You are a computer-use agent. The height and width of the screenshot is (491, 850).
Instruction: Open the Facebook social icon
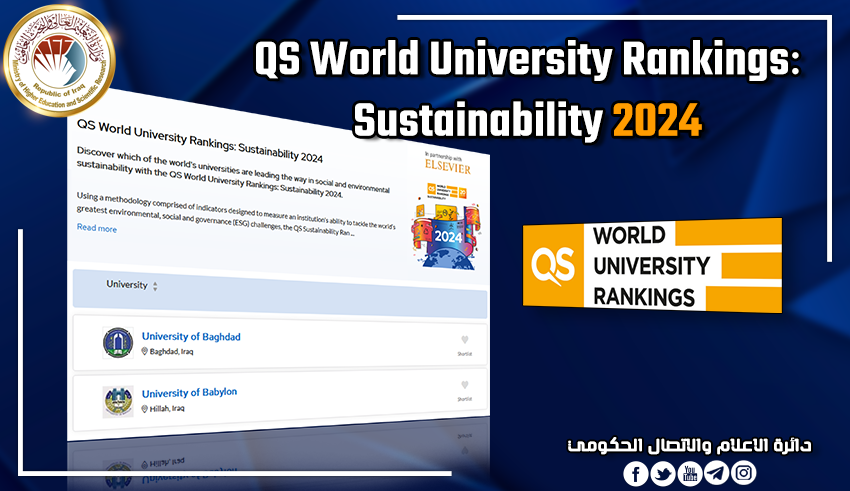(635, 473)
